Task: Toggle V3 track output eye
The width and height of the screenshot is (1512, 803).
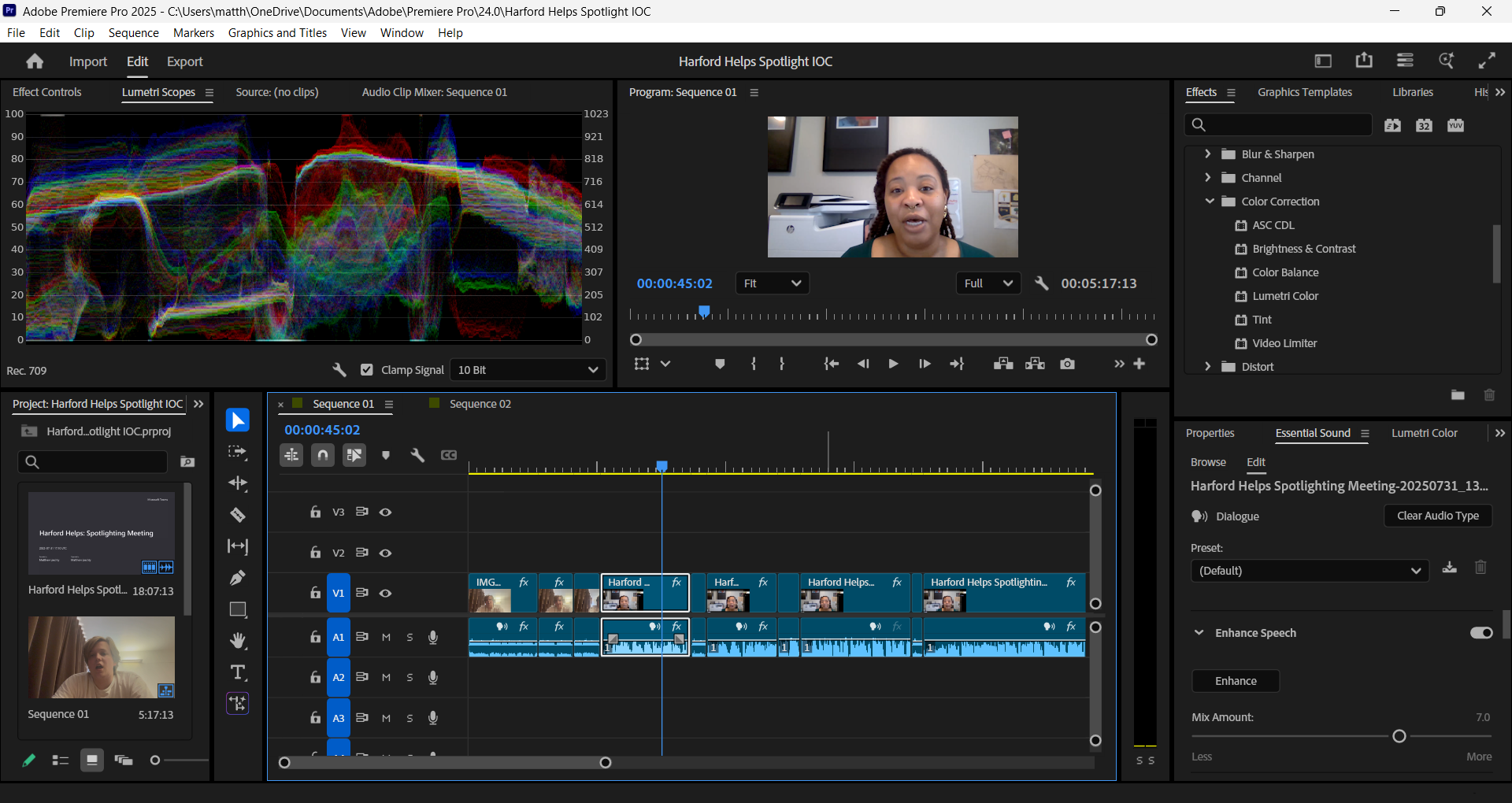Action: coord(386,513)
